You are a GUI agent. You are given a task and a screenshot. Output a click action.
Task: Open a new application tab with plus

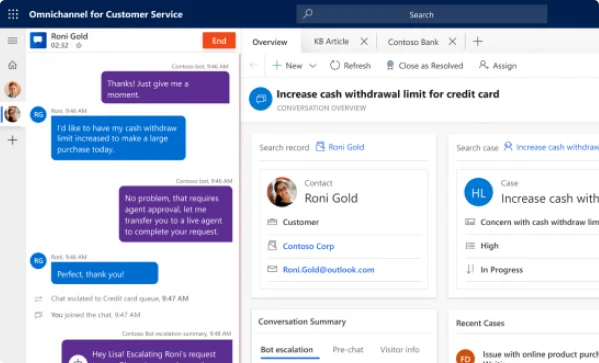pyautogui.click(x=478, y=41)
